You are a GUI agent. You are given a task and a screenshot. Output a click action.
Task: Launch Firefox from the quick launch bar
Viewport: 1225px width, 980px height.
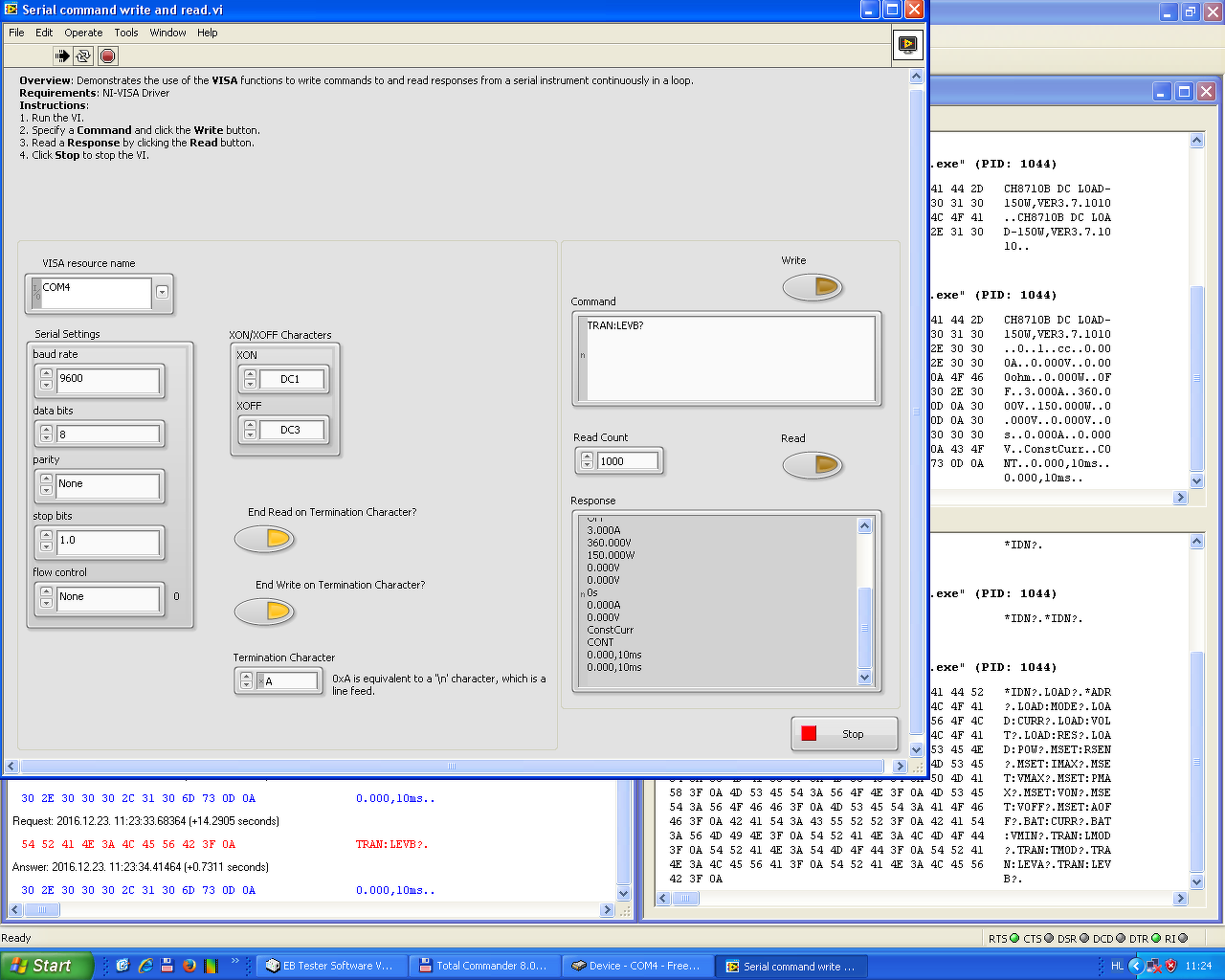[x=189, y=966]
